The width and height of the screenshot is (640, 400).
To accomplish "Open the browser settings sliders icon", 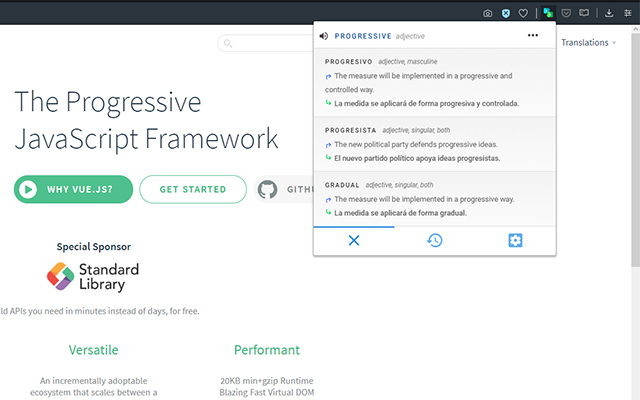I will tap(628, 13).
